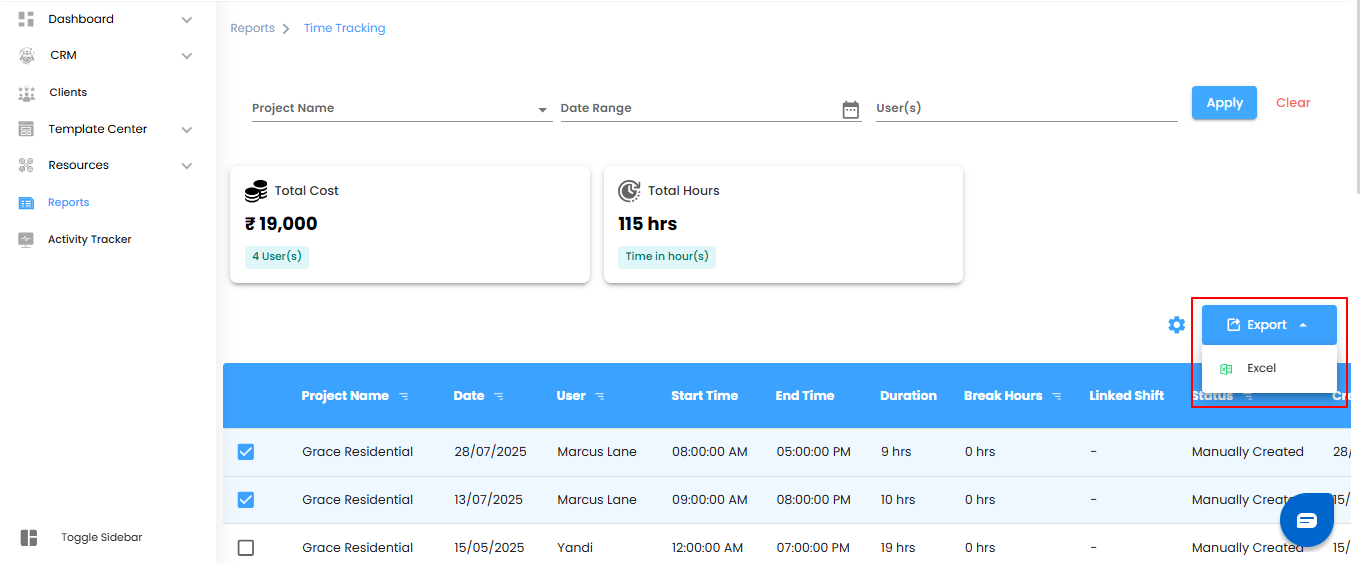Viewport: 1362px width, 564px height.
Task: Click the filter icon next to Date column
Action: coord(498,397)
